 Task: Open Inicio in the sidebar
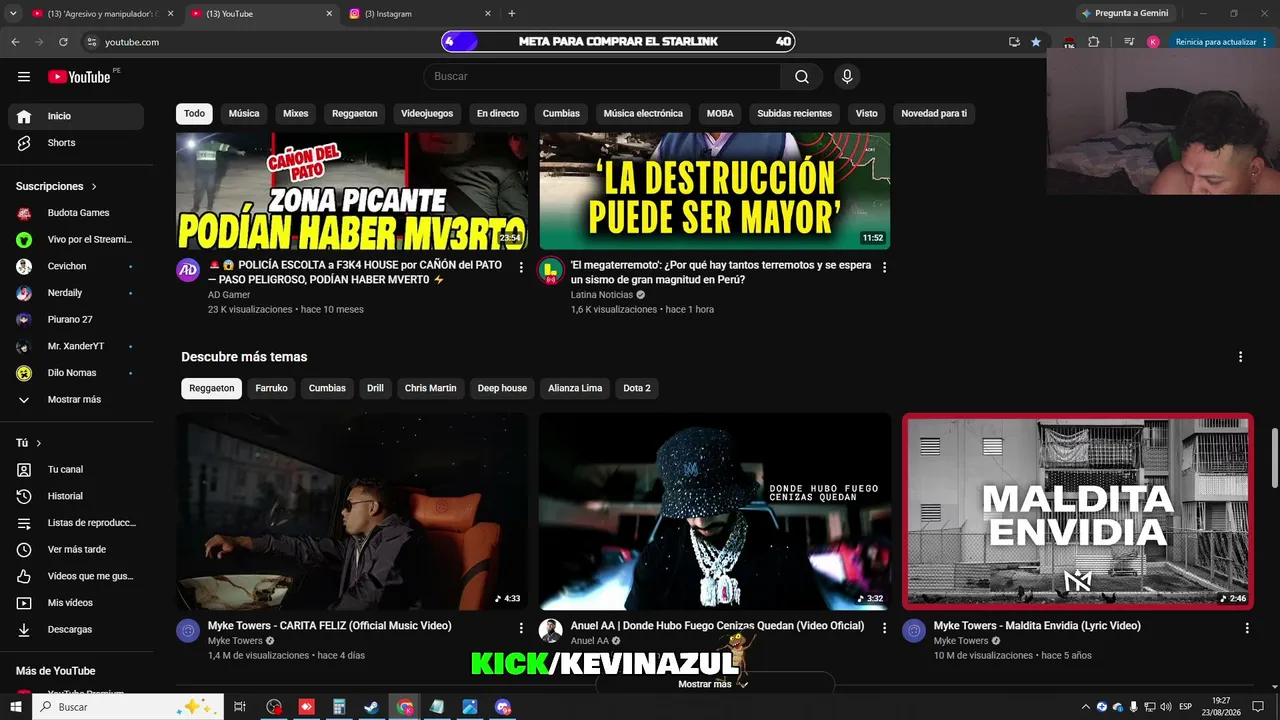(76, 116)
